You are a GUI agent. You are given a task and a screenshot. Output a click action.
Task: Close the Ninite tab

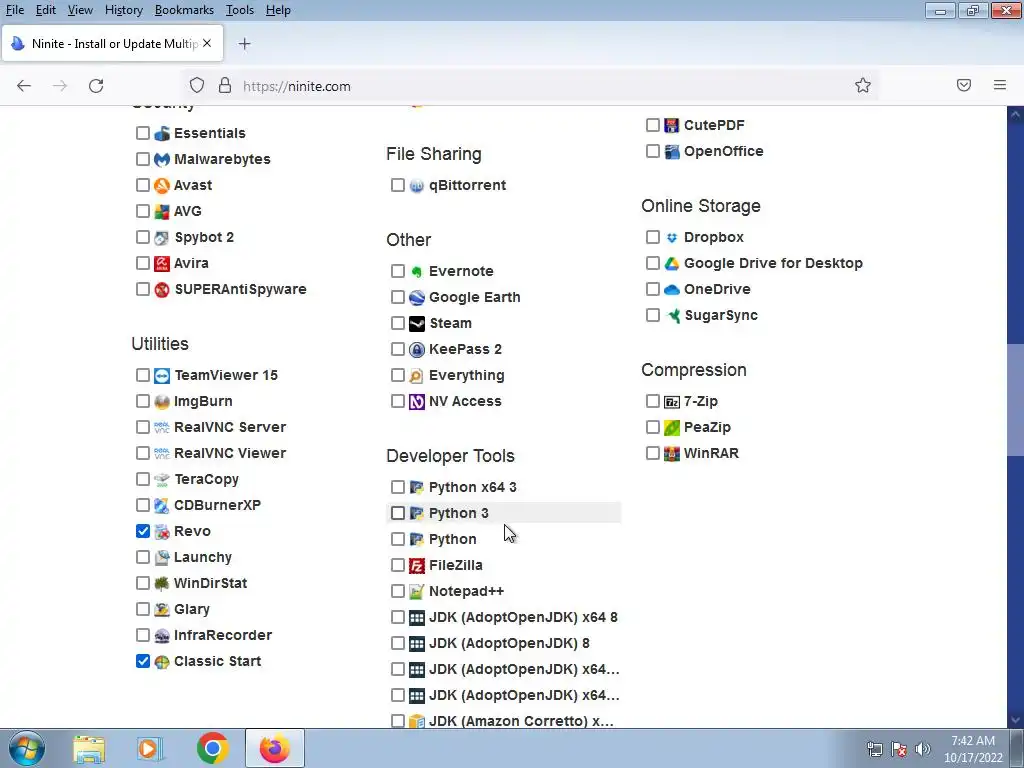tap(207, 43)
